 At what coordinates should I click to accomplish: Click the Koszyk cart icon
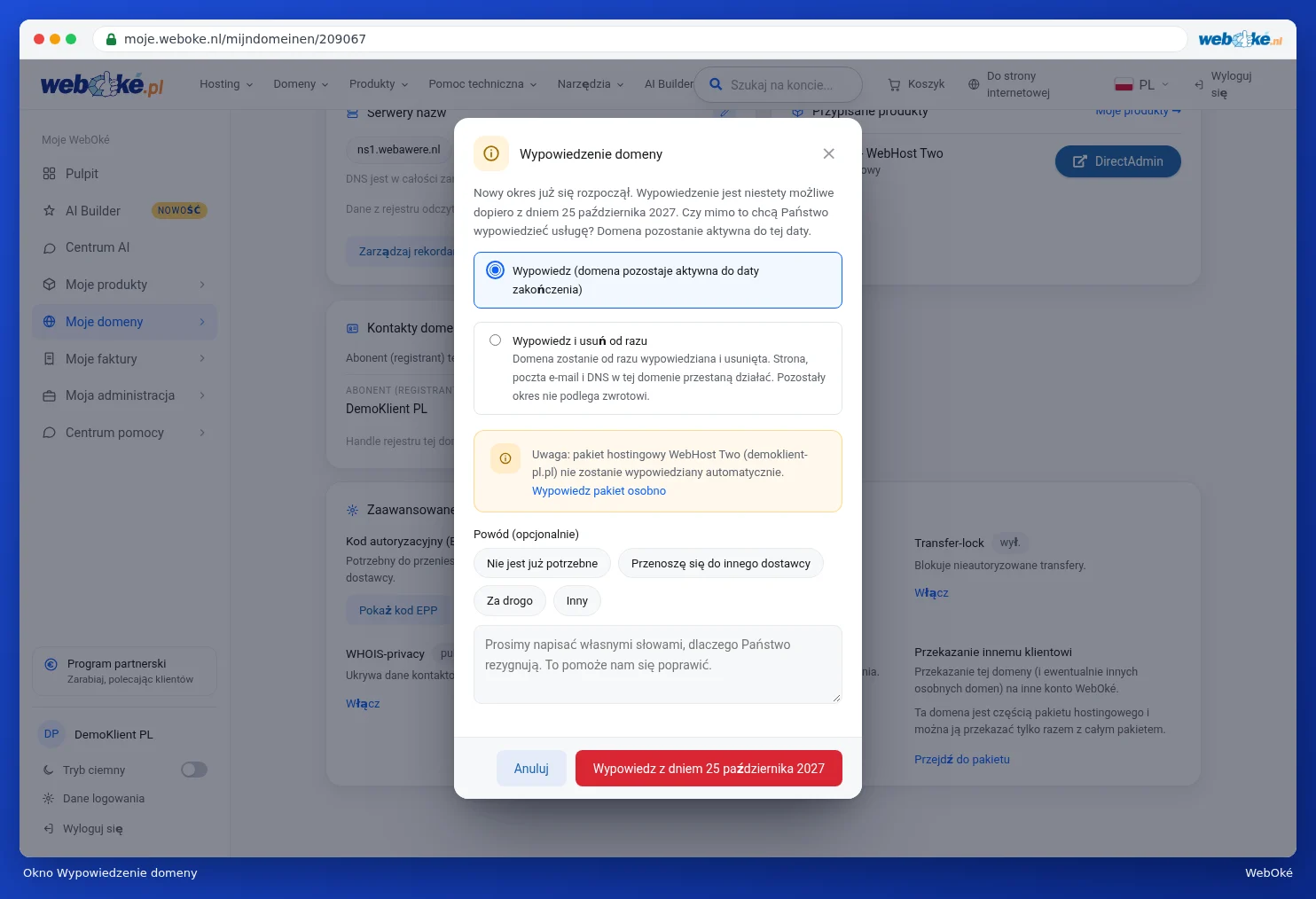[x=894, y=84]
